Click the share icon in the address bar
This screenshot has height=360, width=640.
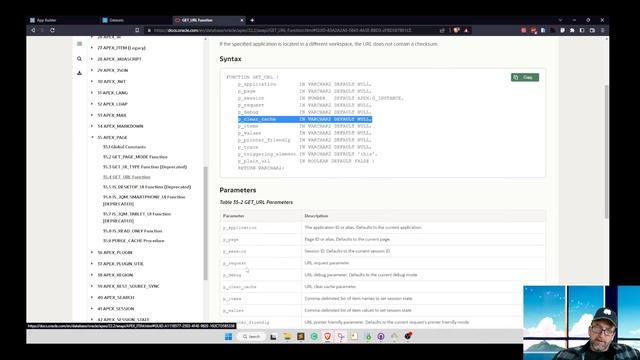pos(442,30)
